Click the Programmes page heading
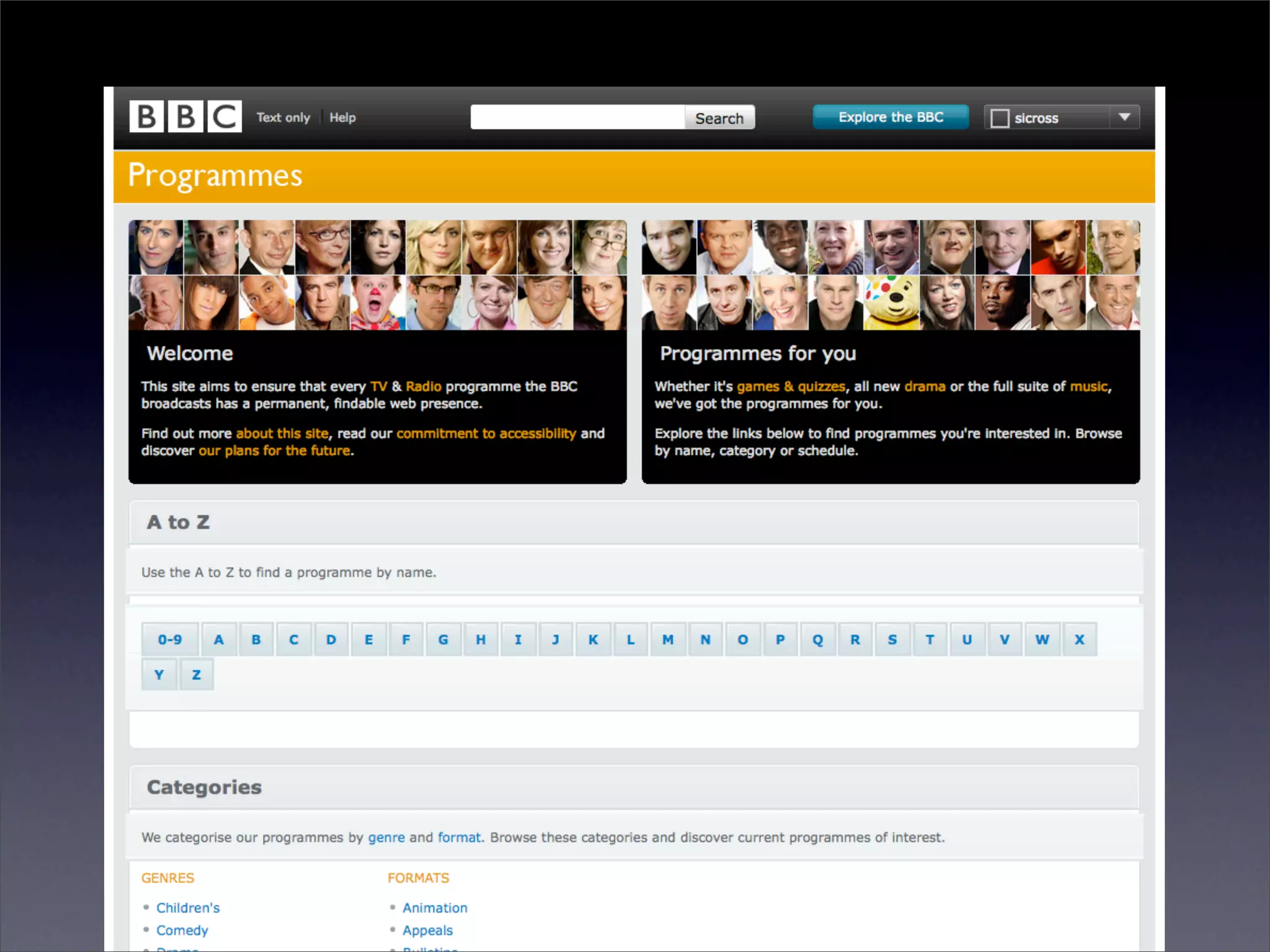The width and height of the screenshot is (1270, 952). pos(215,175)
